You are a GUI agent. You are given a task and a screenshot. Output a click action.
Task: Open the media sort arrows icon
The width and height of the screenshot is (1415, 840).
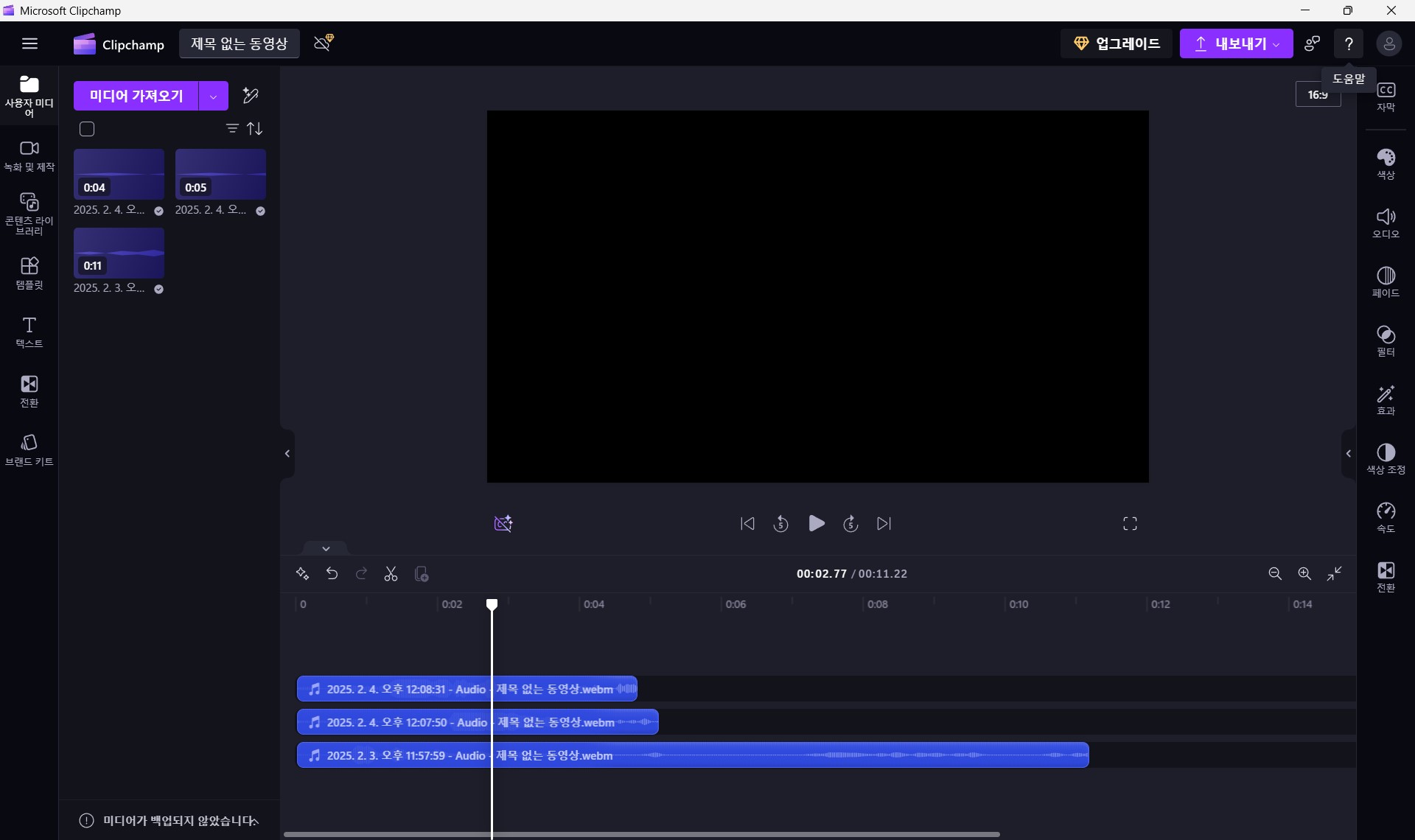[255, 129]
